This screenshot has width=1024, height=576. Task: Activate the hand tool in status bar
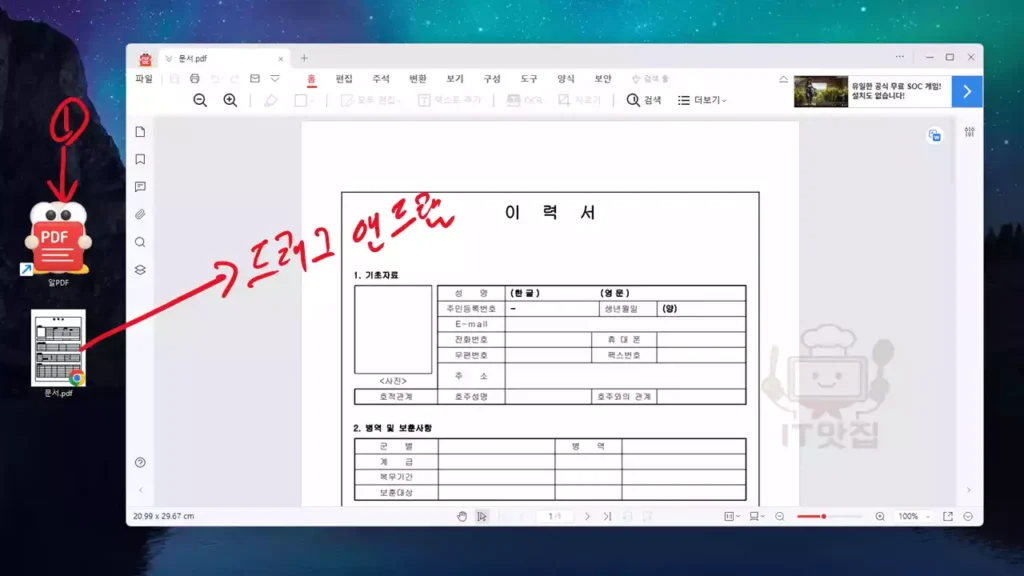point(462,516)
